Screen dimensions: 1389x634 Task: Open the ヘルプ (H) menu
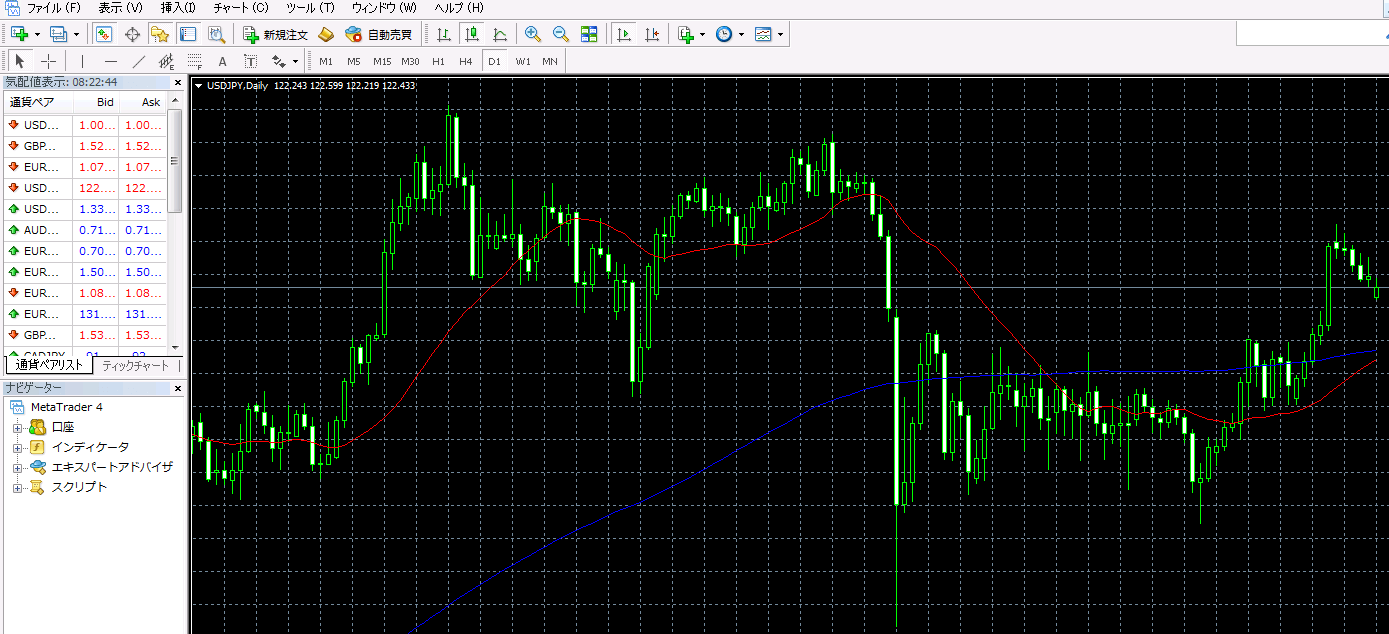click(459, 8)
